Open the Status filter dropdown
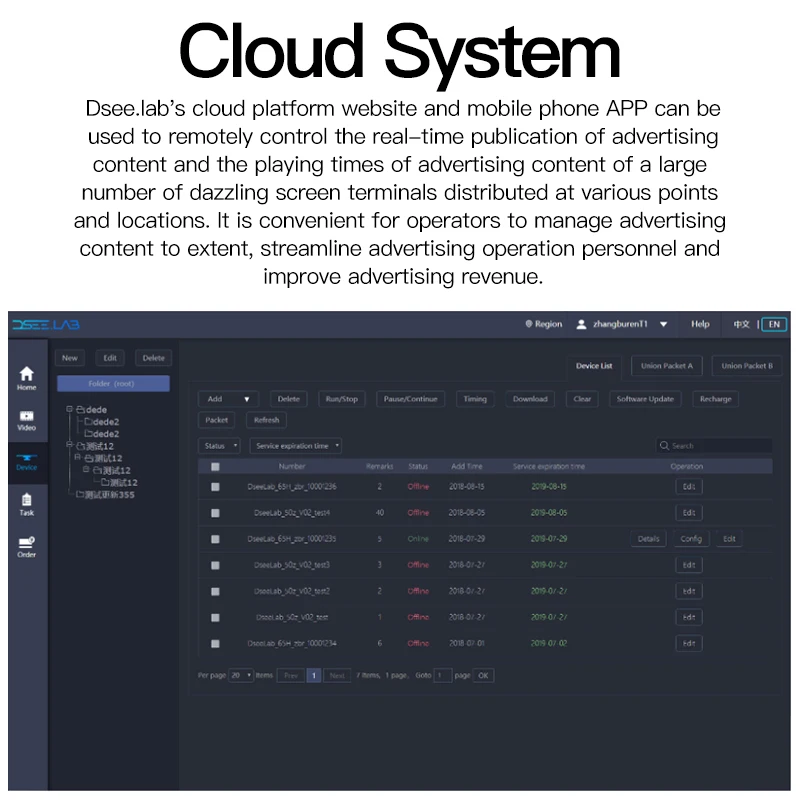 pos(219,446)
